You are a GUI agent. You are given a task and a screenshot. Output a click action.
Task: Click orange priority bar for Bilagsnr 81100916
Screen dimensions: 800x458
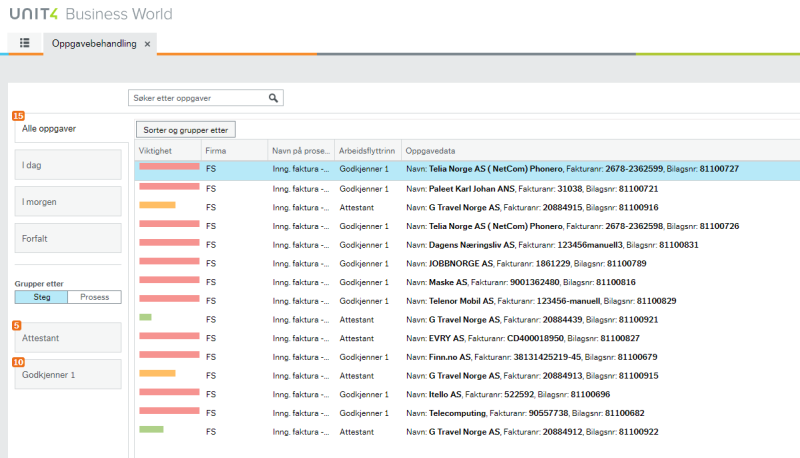tap(157, 205)
